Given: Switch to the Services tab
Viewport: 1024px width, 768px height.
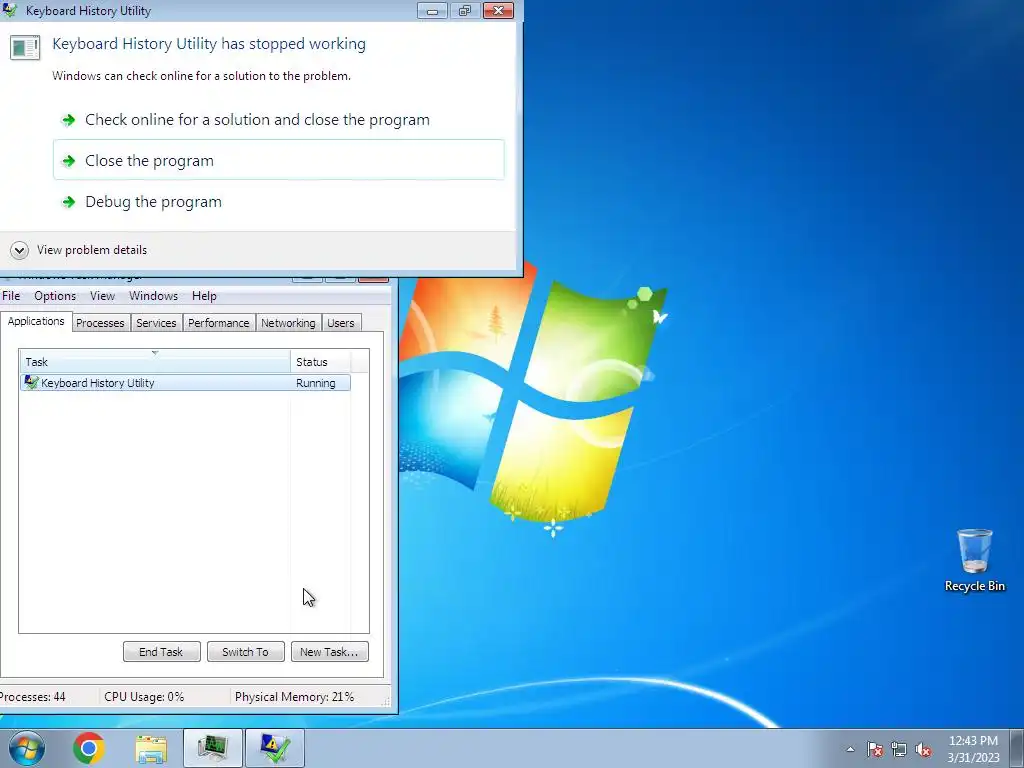Looking at the screenshot, I should pos(156,323).
